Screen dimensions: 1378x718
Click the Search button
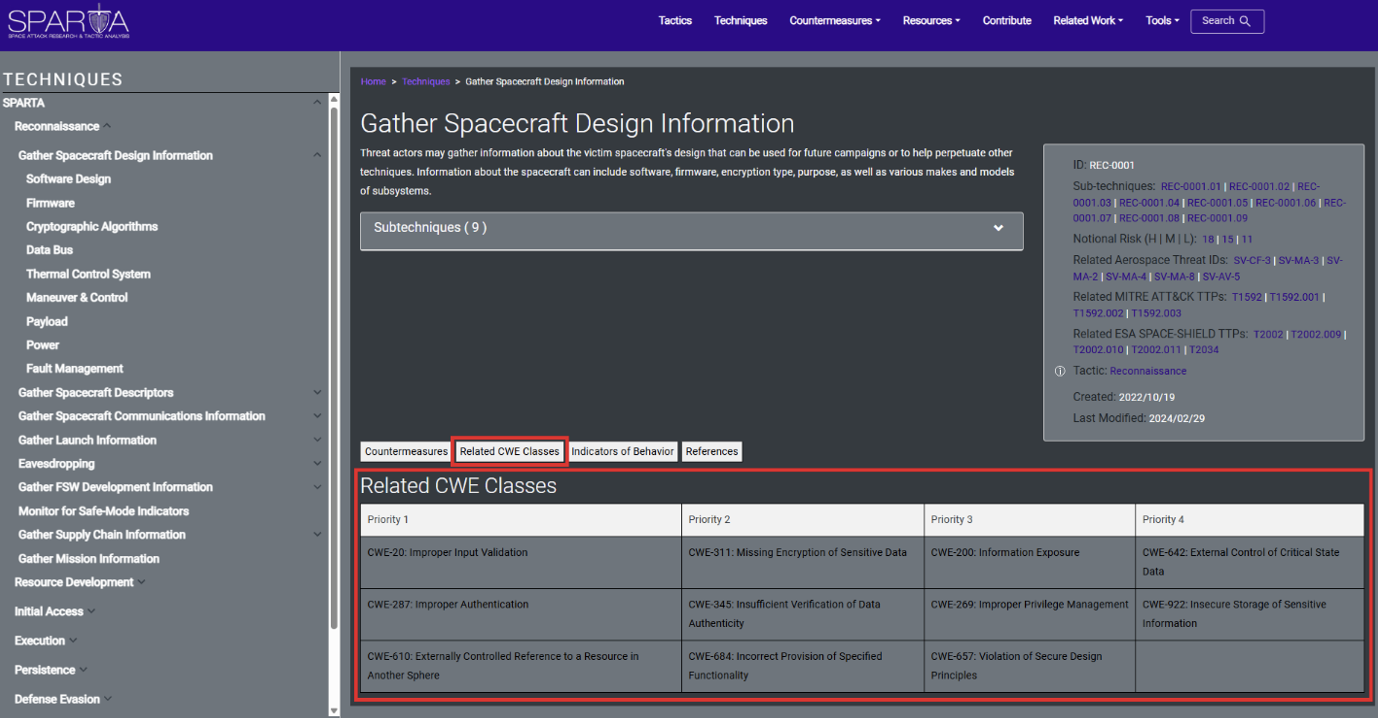(x=1227, y=21)
